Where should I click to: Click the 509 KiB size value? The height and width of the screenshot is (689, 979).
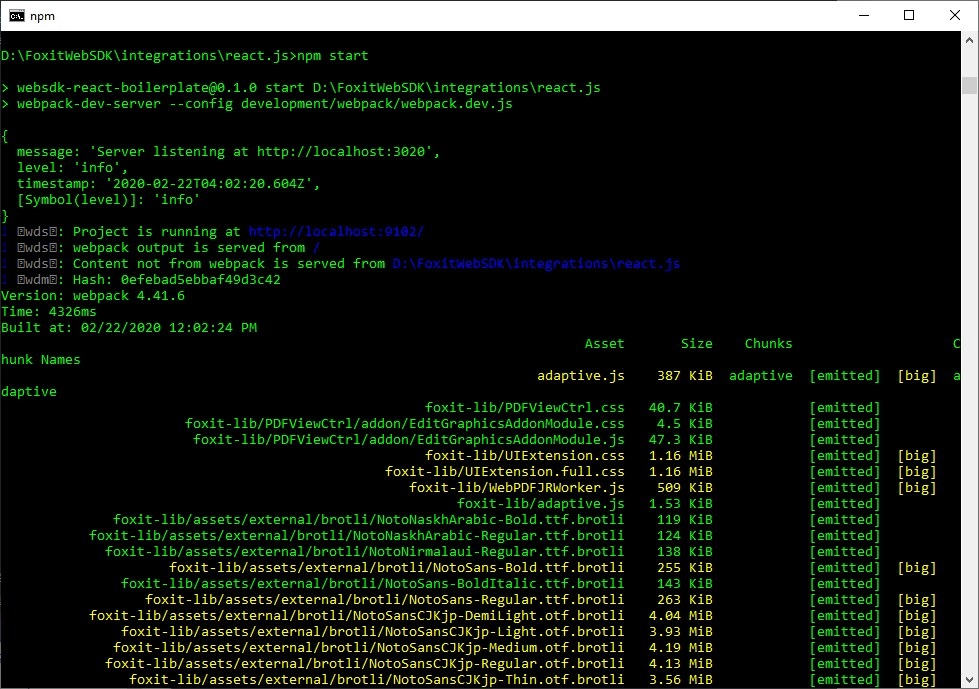[684, 487]
